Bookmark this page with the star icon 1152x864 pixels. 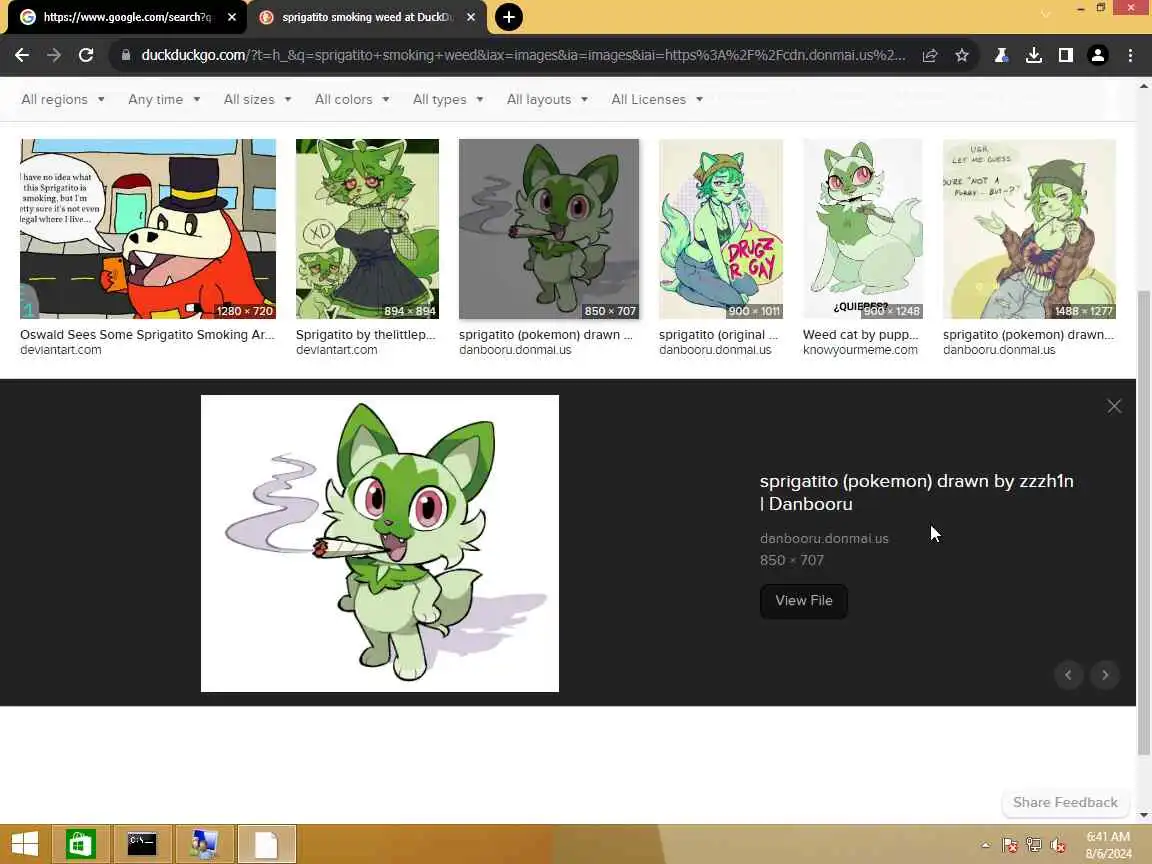pyautogui.click(x=962, y=55)
